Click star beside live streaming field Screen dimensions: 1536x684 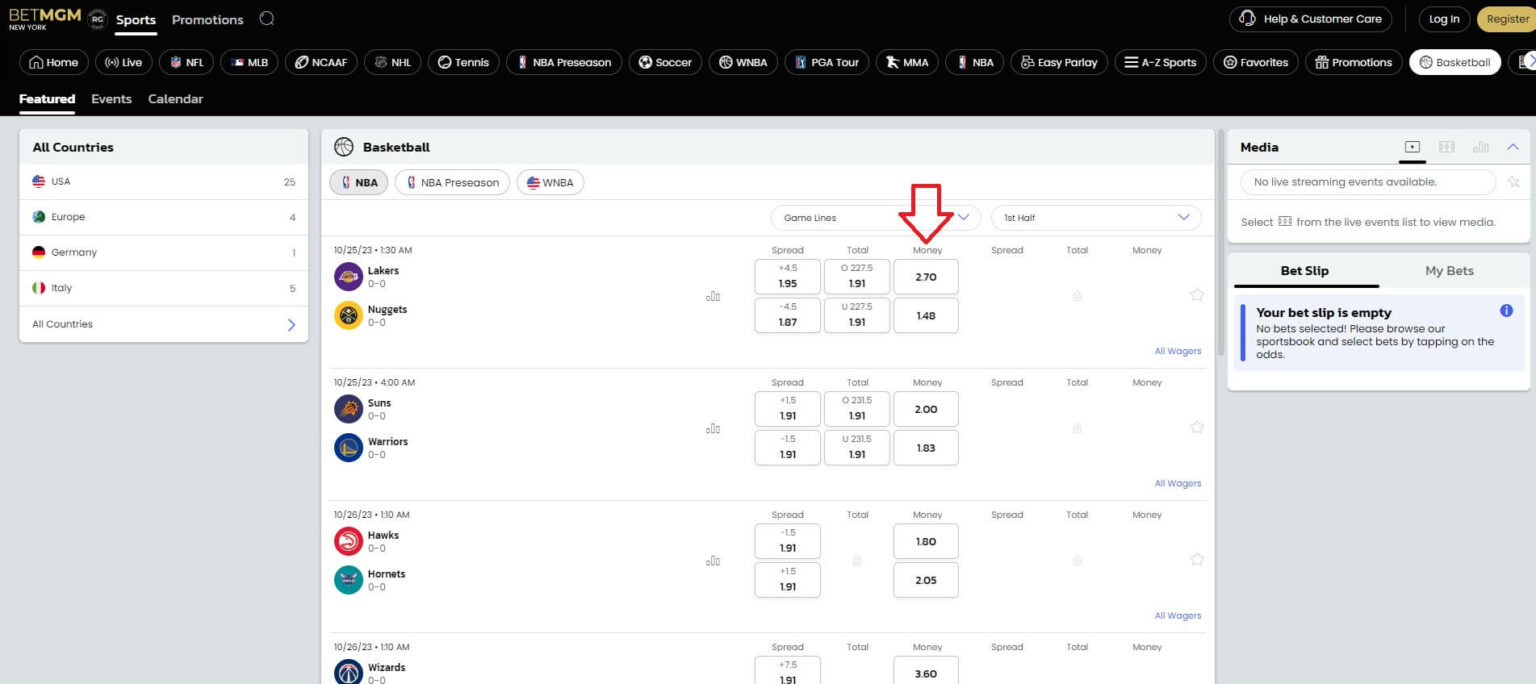click(x=1513, y=182)
